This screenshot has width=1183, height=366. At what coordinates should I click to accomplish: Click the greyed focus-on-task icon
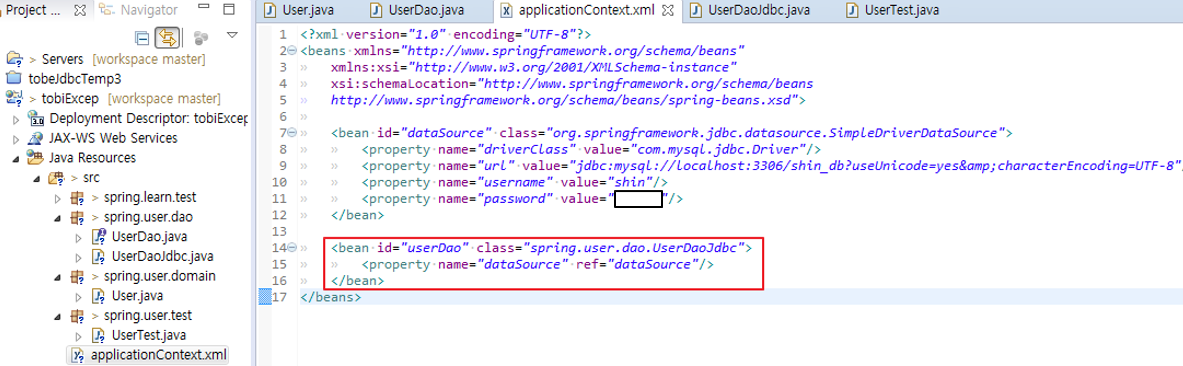201,37
